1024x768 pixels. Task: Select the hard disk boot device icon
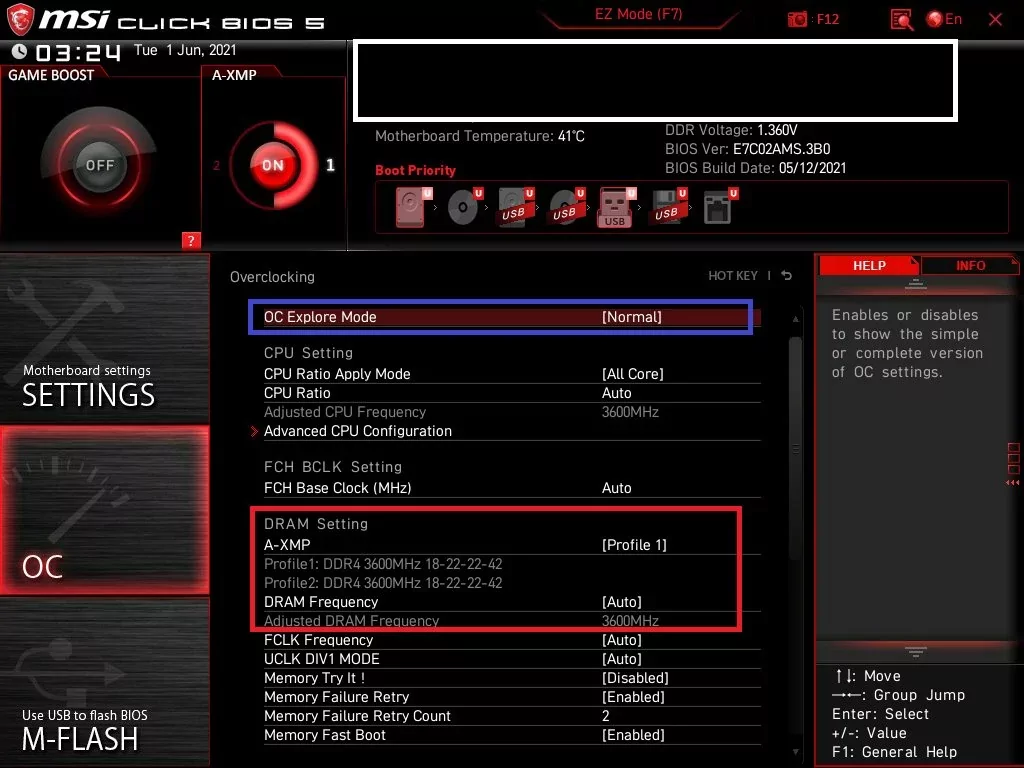[411, 208]
